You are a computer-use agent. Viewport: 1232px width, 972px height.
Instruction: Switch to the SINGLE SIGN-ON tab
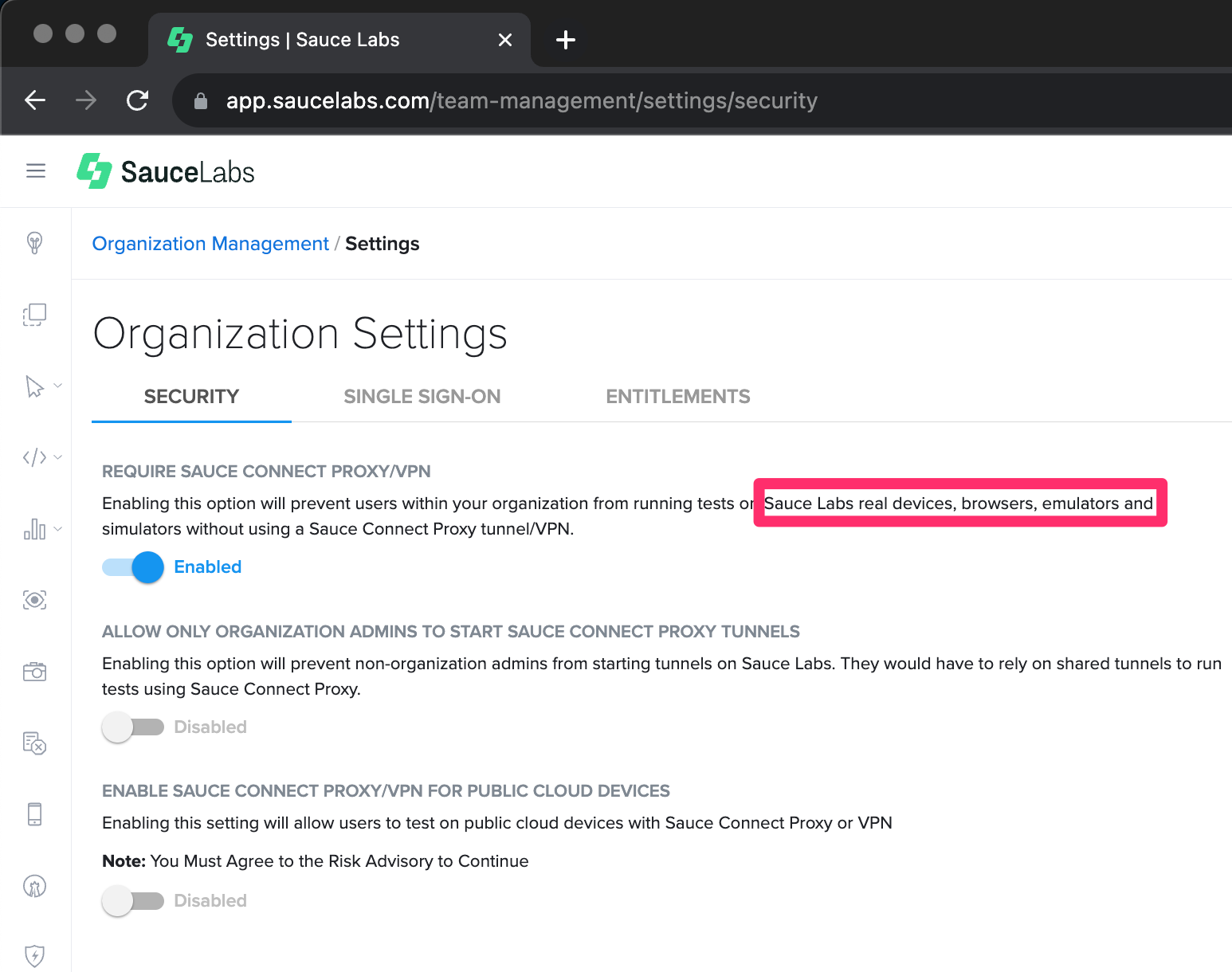tap(422, 397)
